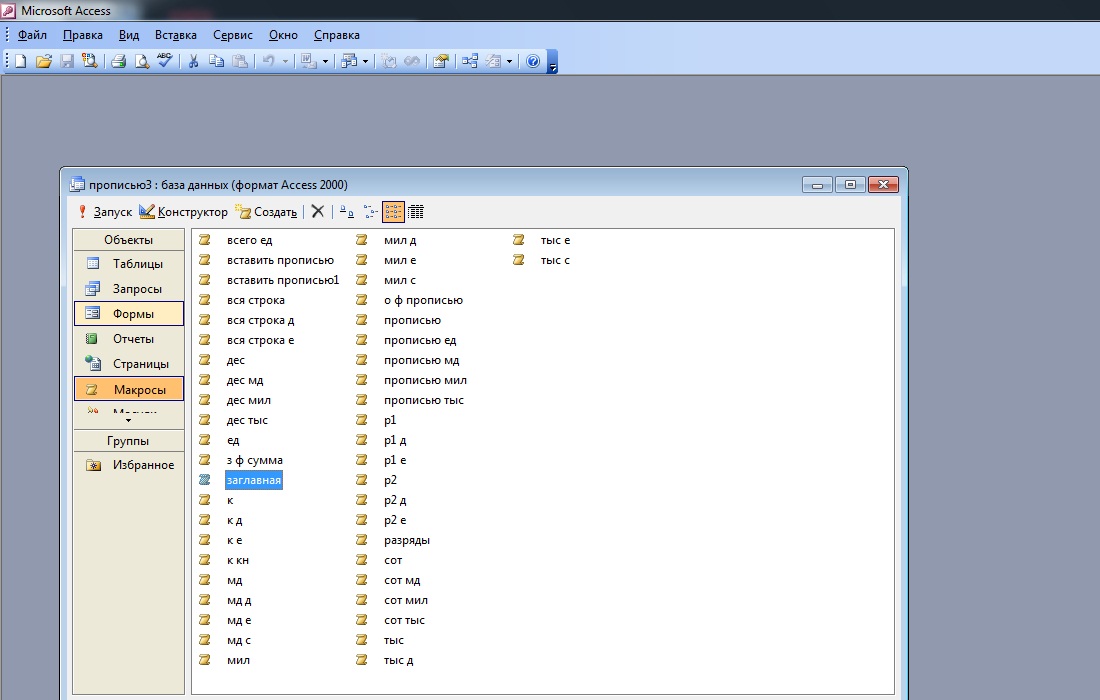Select the macro 'разряды'

[x=407, y=540]
